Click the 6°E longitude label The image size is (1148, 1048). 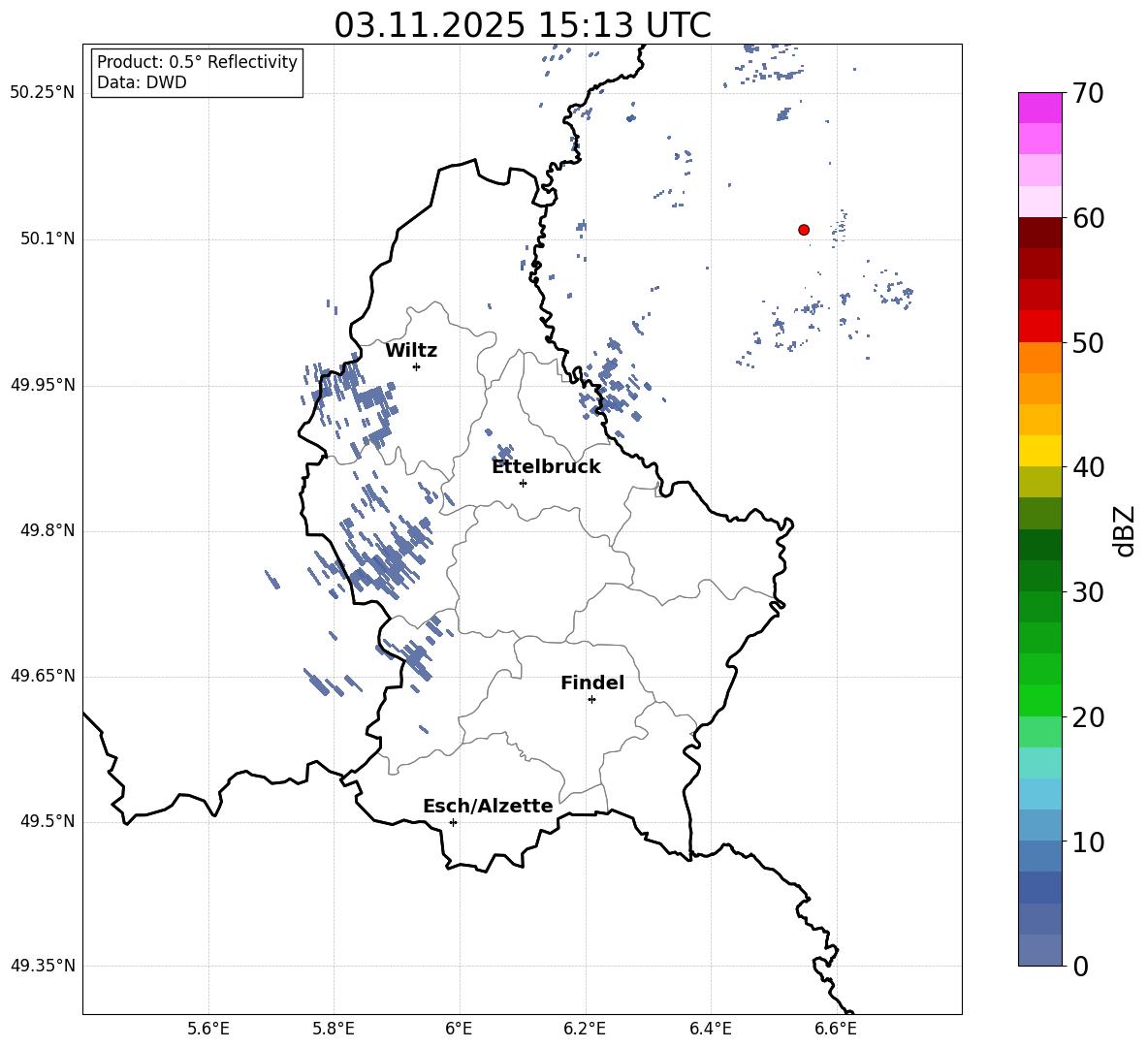(x=459, y=1029)
